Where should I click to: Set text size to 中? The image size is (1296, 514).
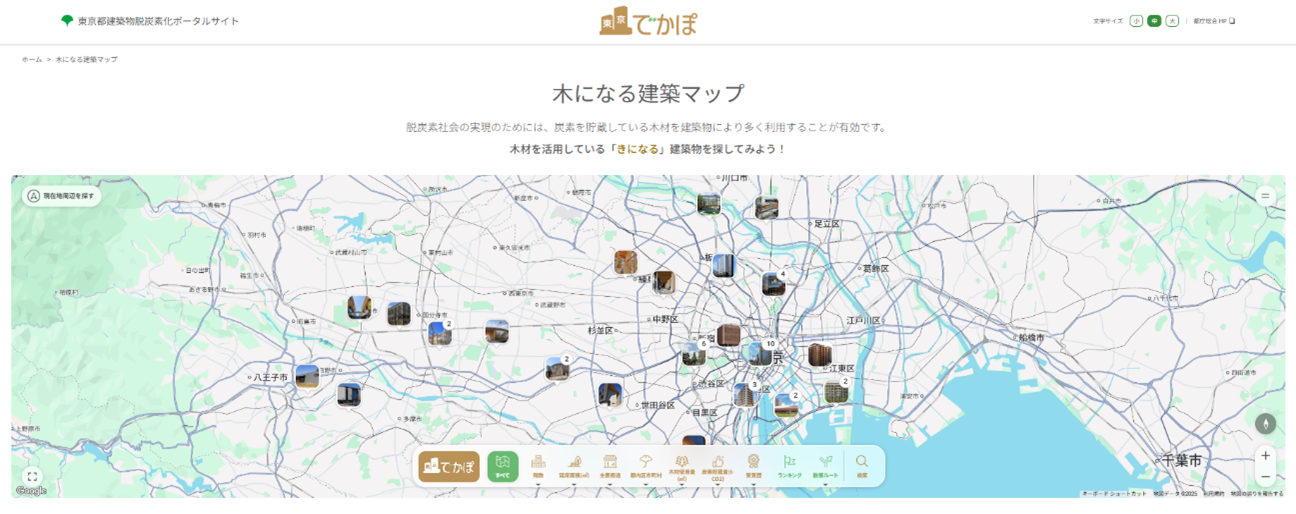1154,21
